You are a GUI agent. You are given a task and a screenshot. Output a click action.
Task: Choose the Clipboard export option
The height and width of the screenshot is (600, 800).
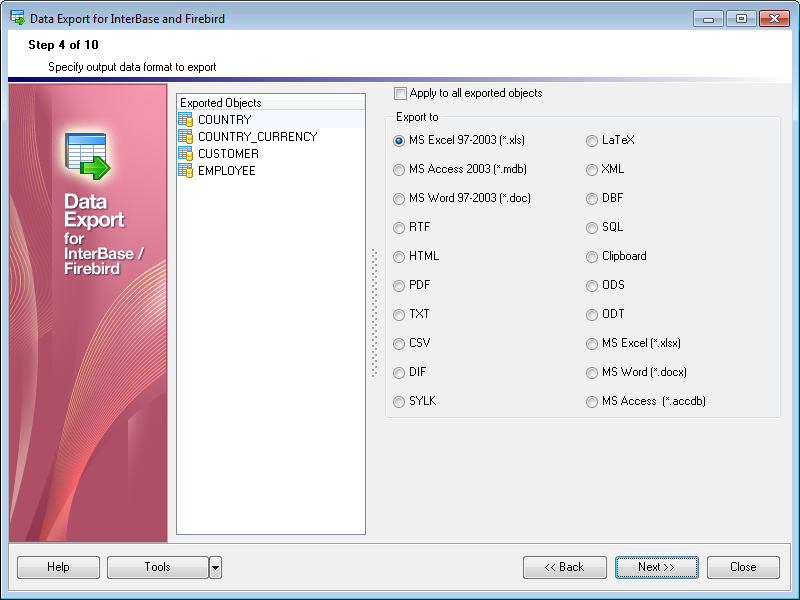point(591,256)
